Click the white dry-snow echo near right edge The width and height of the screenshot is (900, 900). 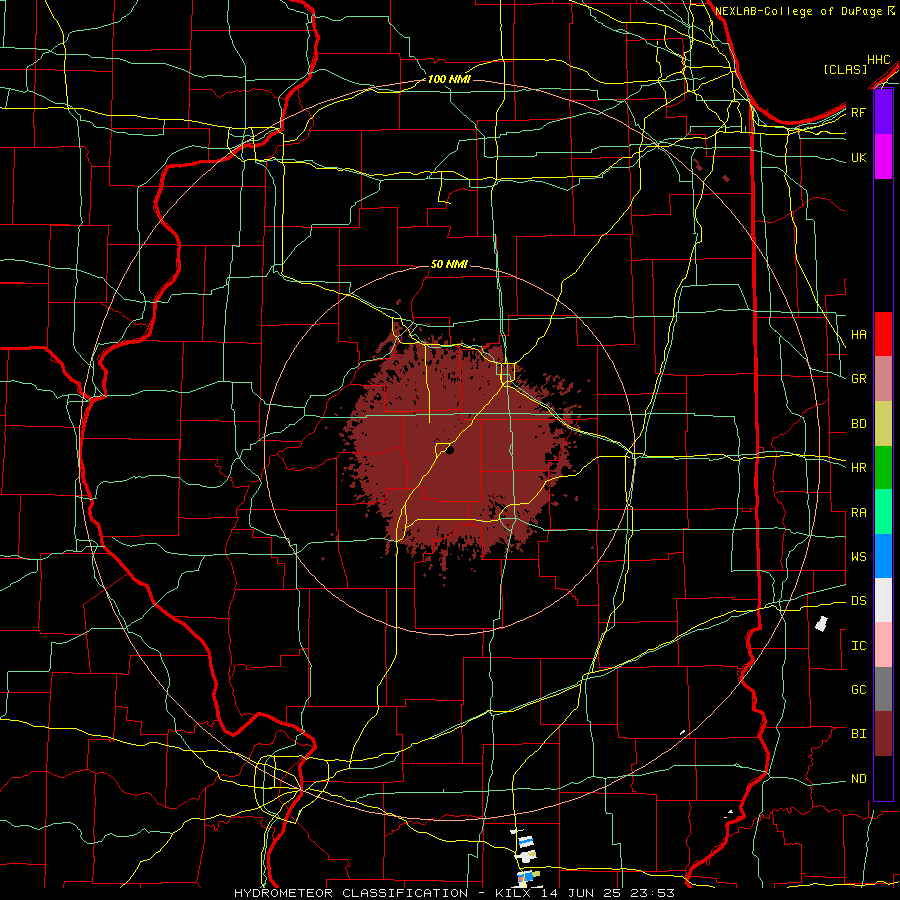tap(822, 624)
